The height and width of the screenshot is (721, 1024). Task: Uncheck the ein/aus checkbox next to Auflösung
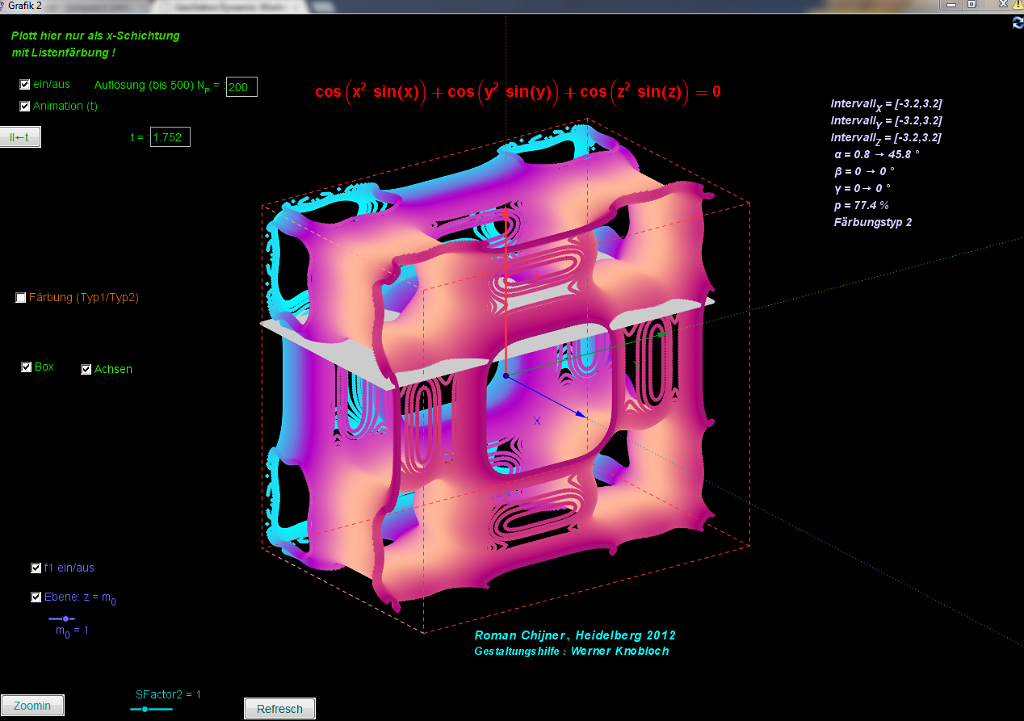25,85
